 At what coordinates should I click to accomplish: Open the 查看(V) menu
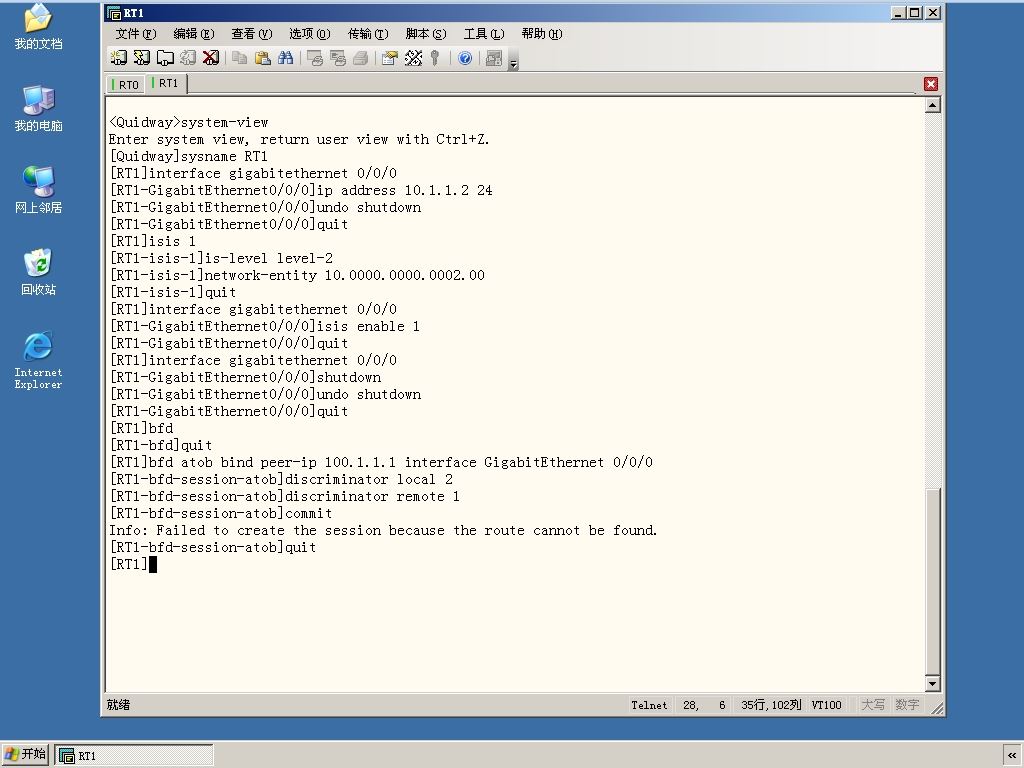pyautogui.click(x=251, y=34)
